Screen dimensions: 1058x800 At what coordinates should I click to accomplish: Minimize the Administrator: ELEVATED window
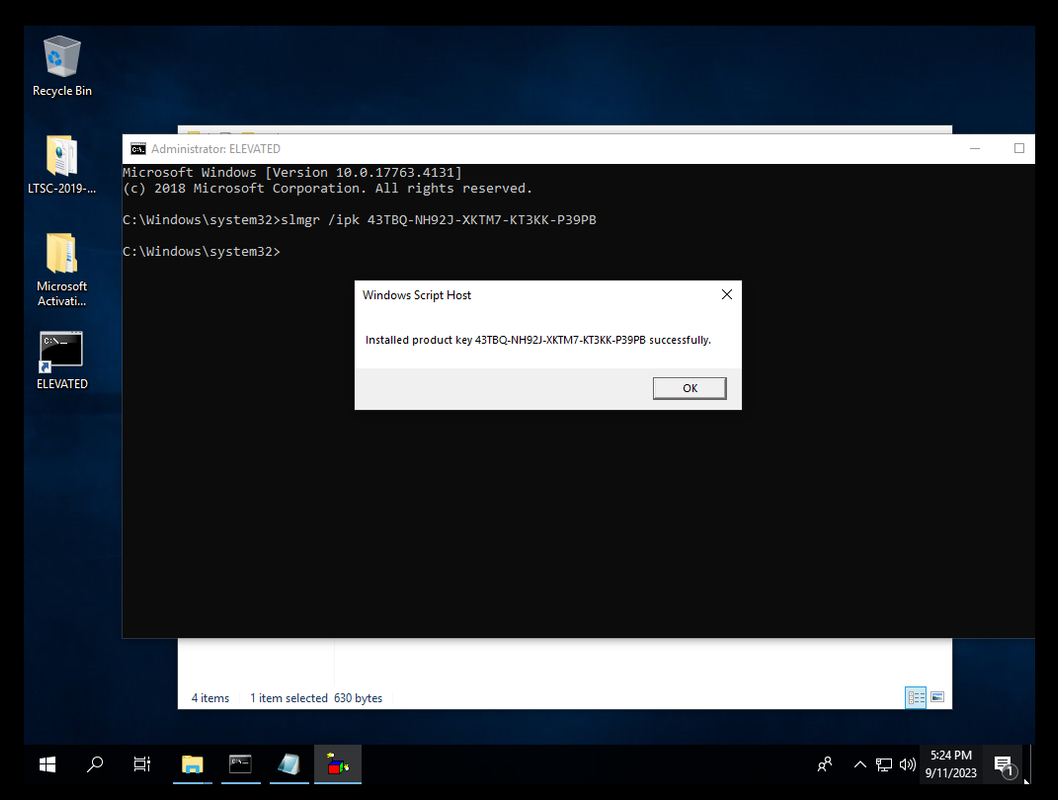tap(974, 148)
